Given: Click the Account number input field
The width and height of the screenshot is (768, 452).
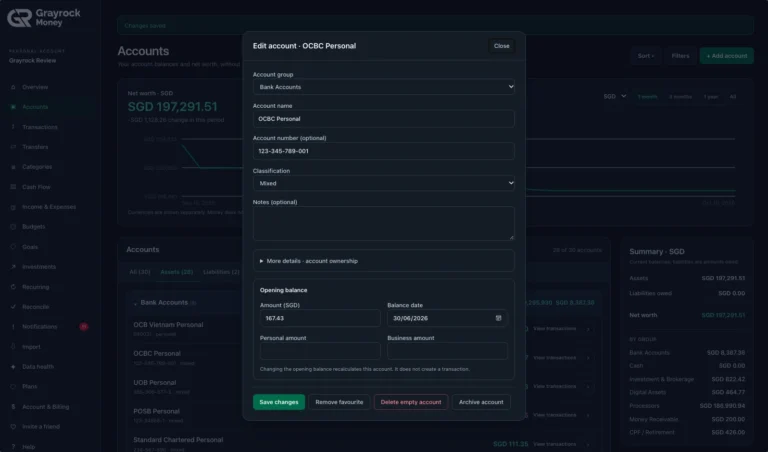Looking at the screenshot, I should pyautogui.click(x=384, y=151).
